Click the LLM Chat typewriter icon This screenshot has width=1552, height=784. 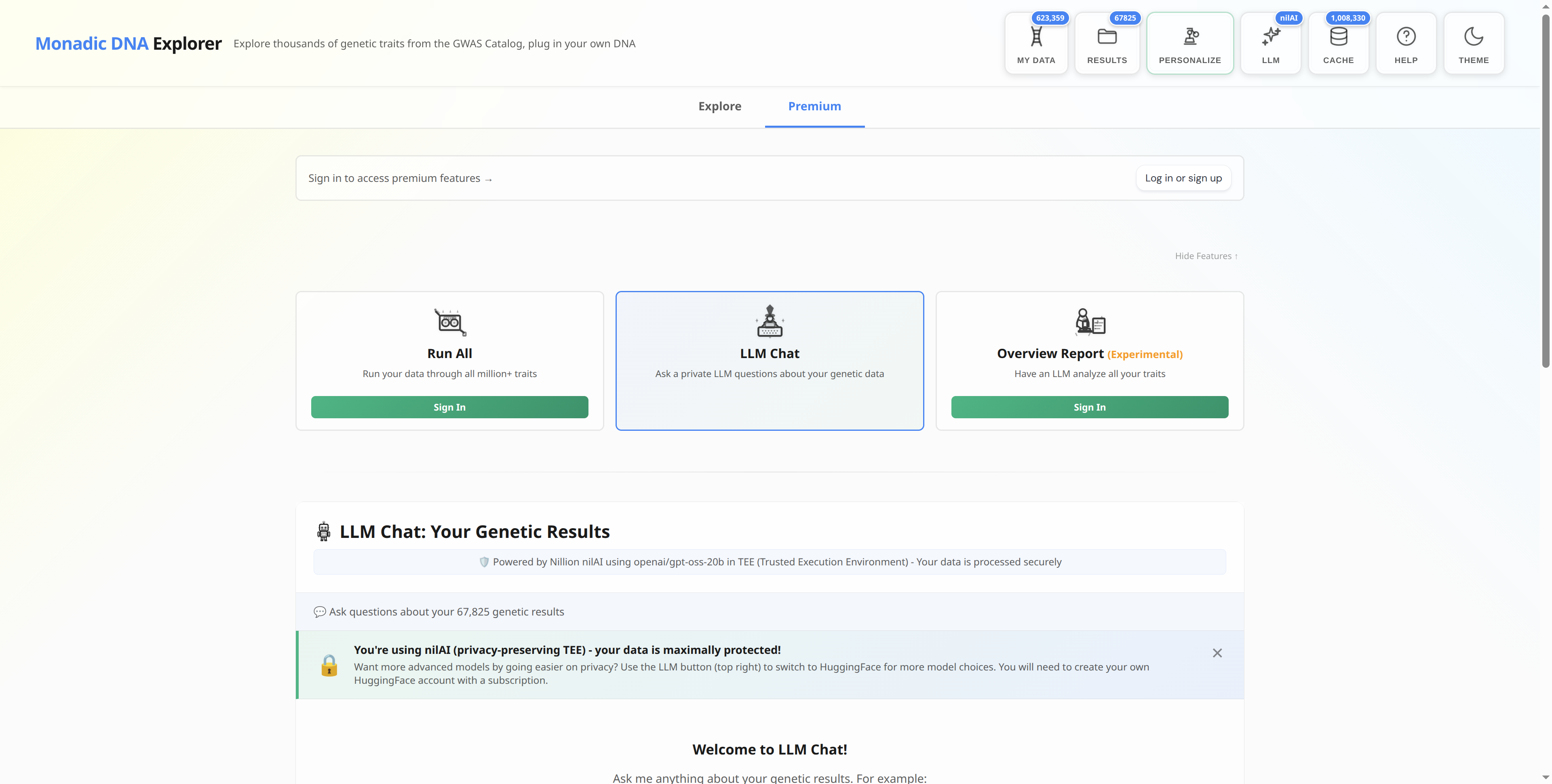coord(770,321)
